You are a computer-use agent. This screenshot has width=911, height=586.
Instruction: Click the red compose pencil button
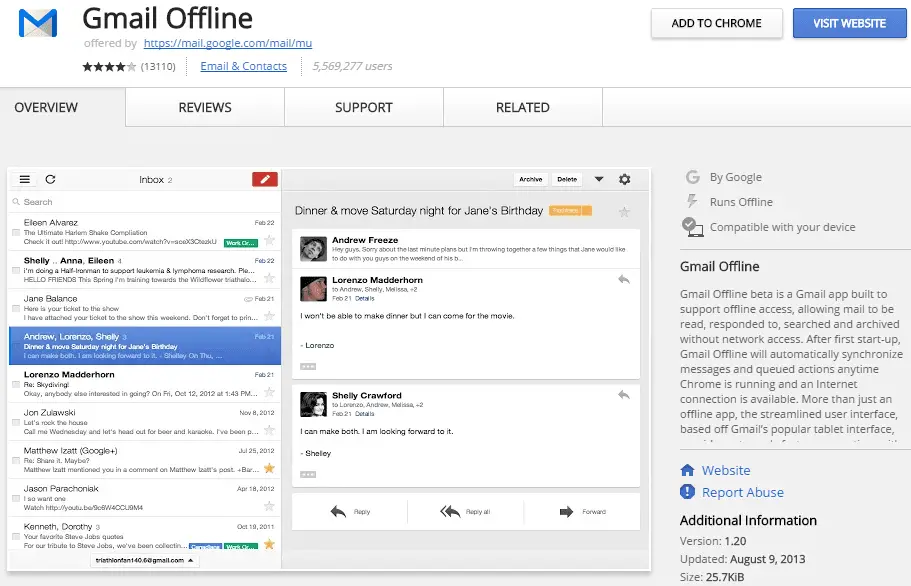pyautogui.click(x=265, y=179)
